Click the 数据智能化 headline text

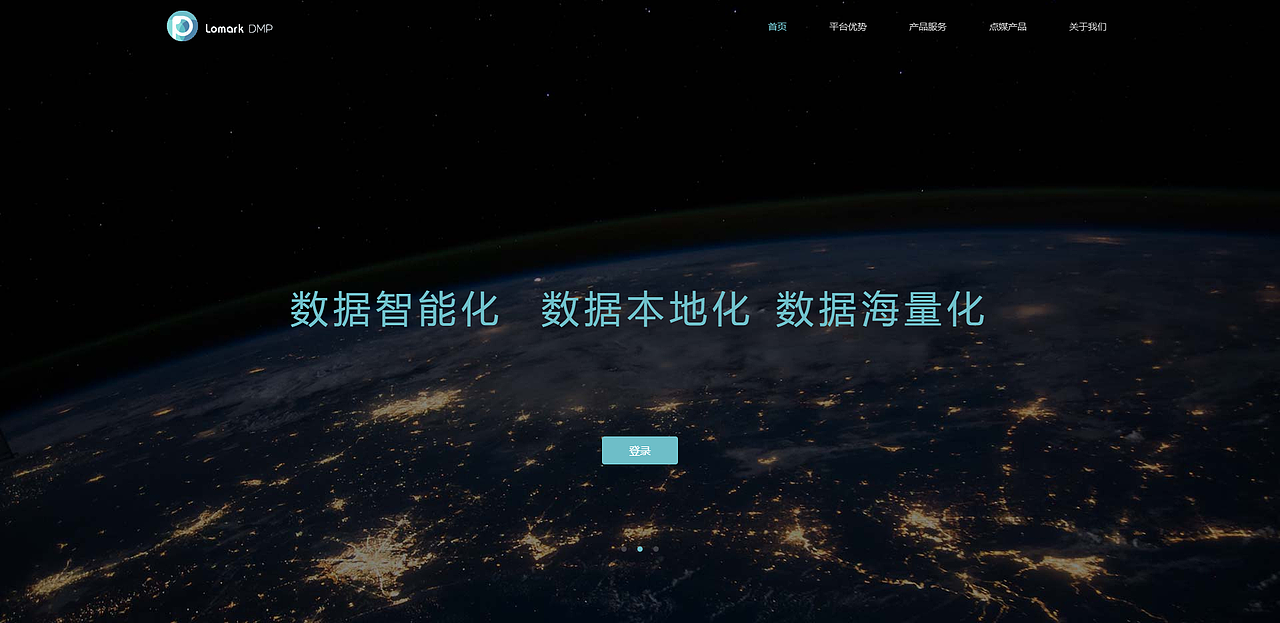[395, 309]
